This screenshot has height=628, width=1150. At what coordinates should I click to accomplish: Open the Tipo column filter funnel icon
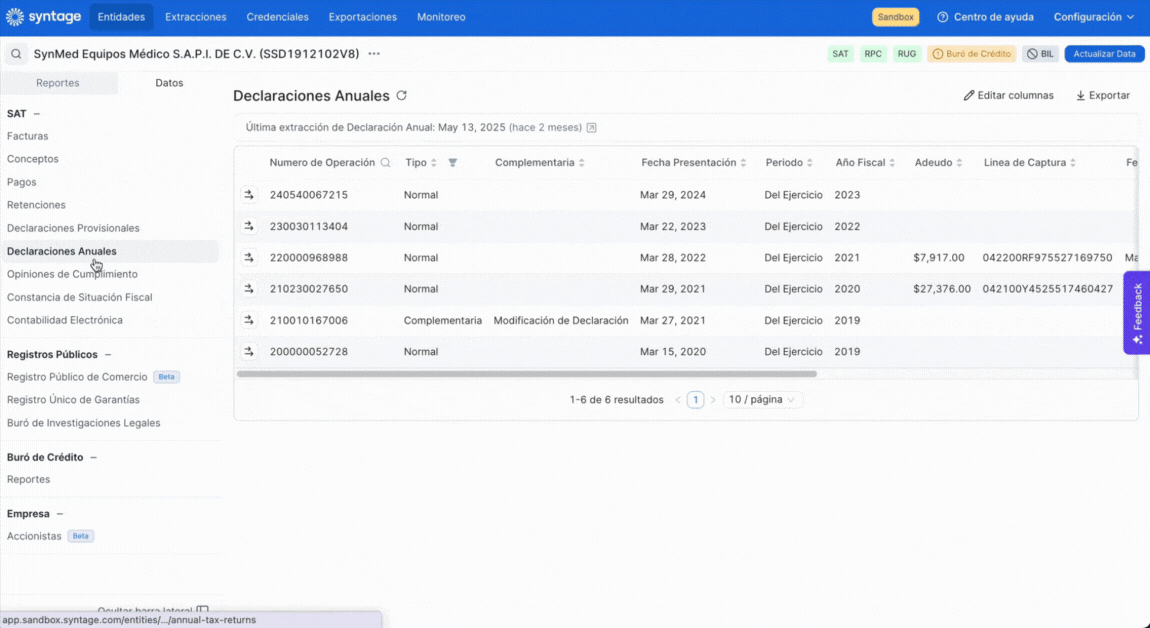(453, 163)
